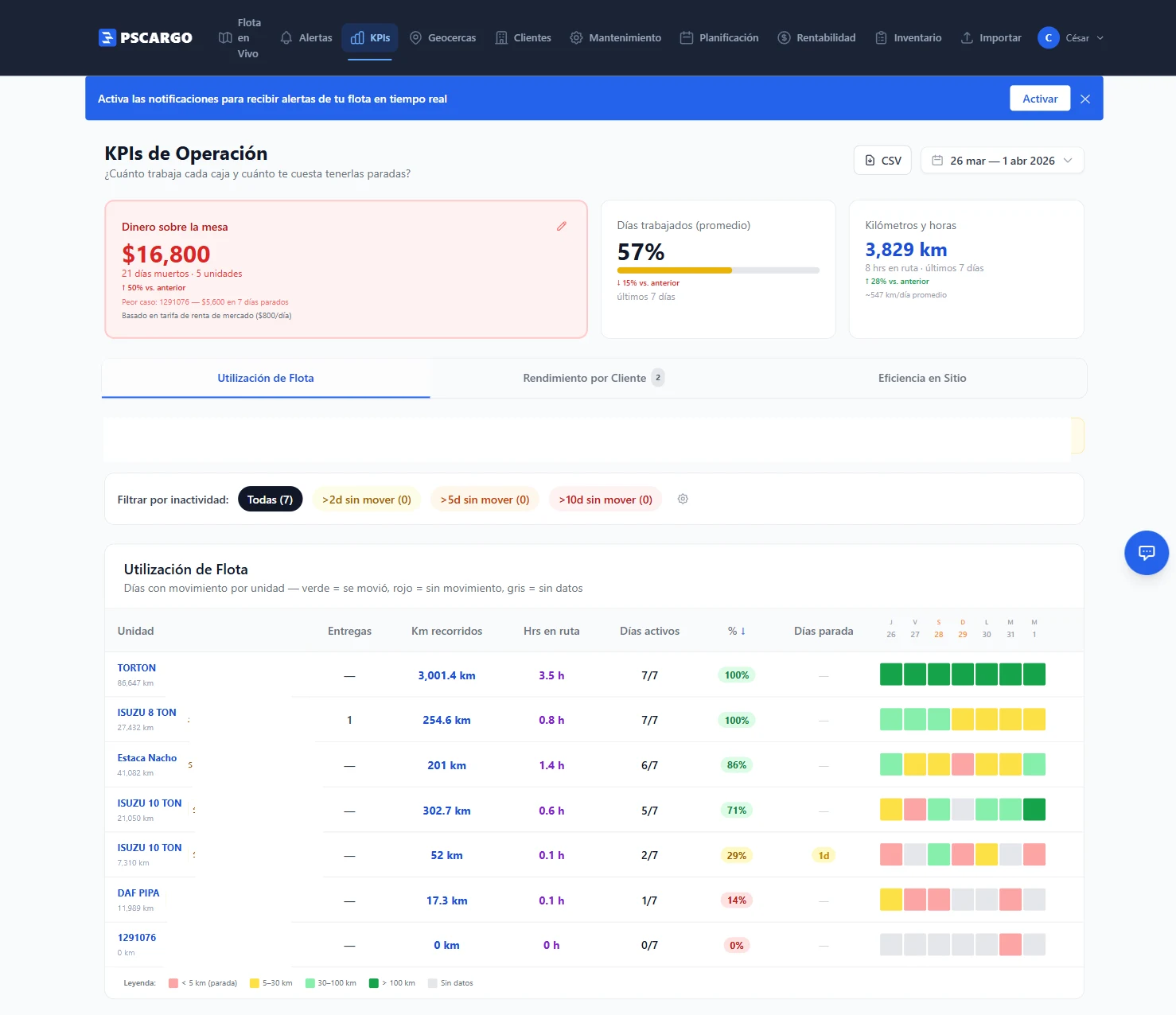
Task: Dismiss the notifications banner
Action: pyautogui.click(x=1085, y=99)
